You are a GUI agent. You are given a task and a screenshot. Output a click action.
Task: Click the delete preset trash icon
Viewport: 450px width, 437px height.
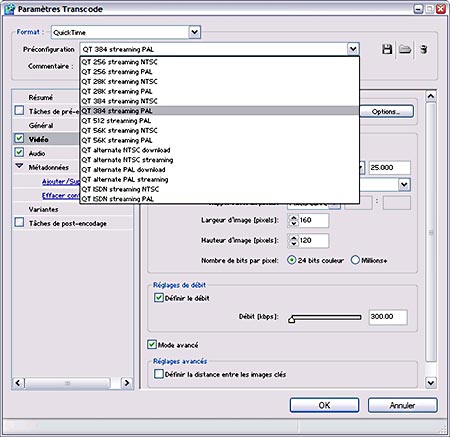click(424, 49)
